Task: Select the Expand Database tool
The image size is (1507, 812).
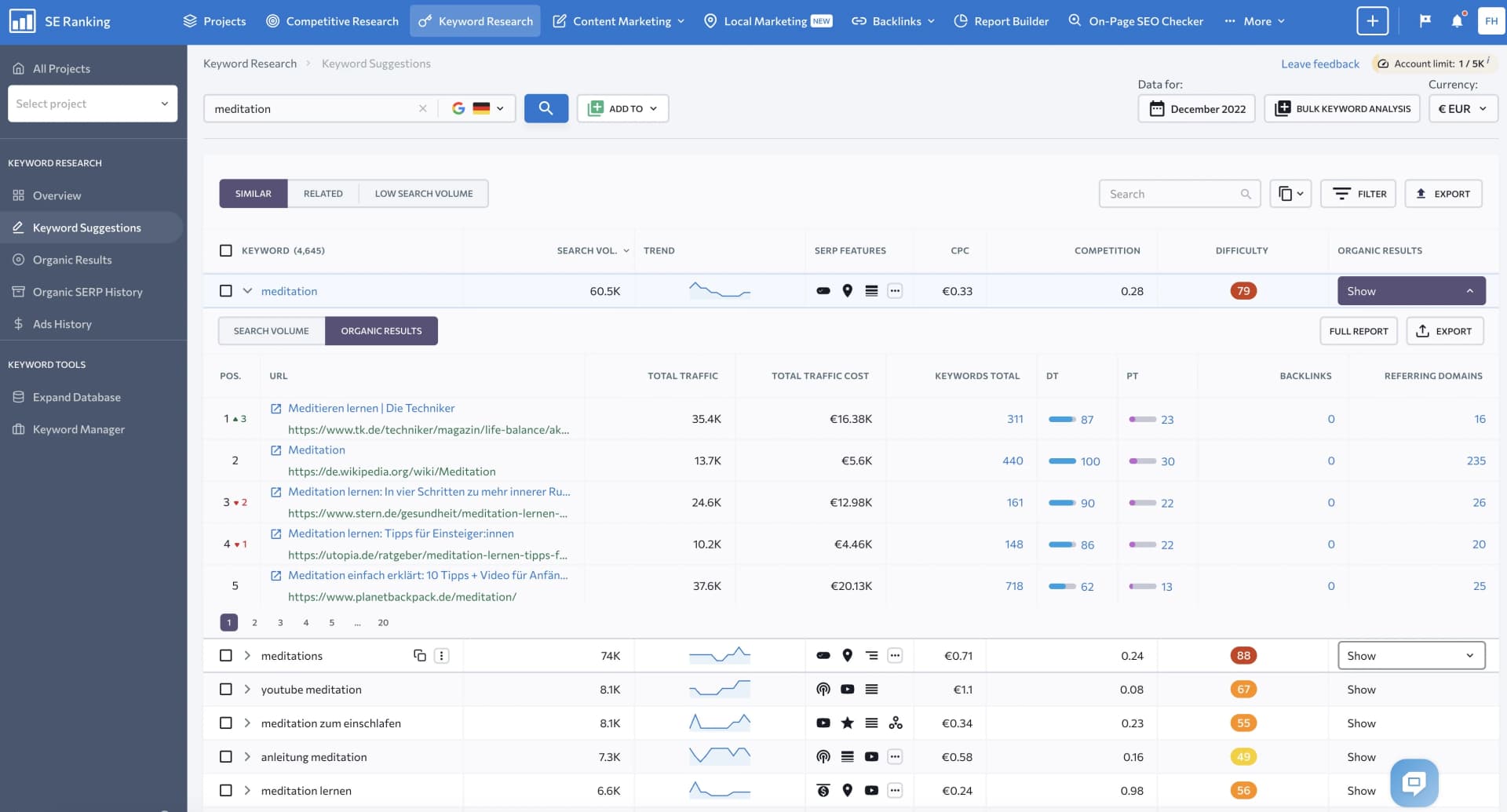Action: tap(77, 397)
